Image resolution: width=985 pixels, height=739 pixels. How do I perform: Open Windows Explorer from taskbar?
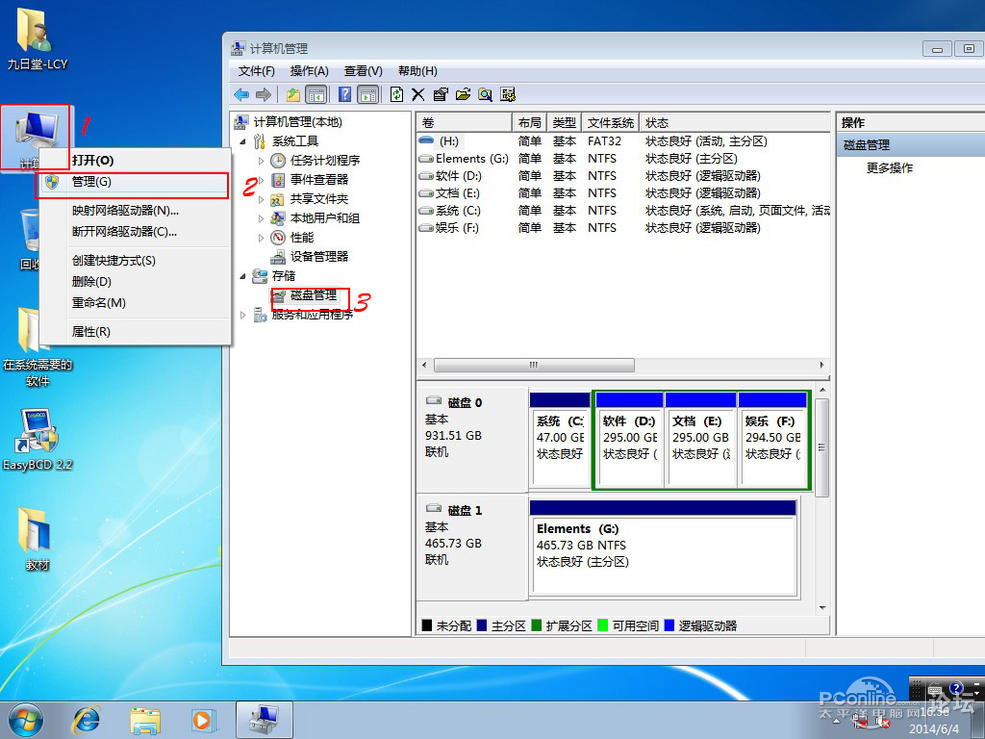(146, 720)
